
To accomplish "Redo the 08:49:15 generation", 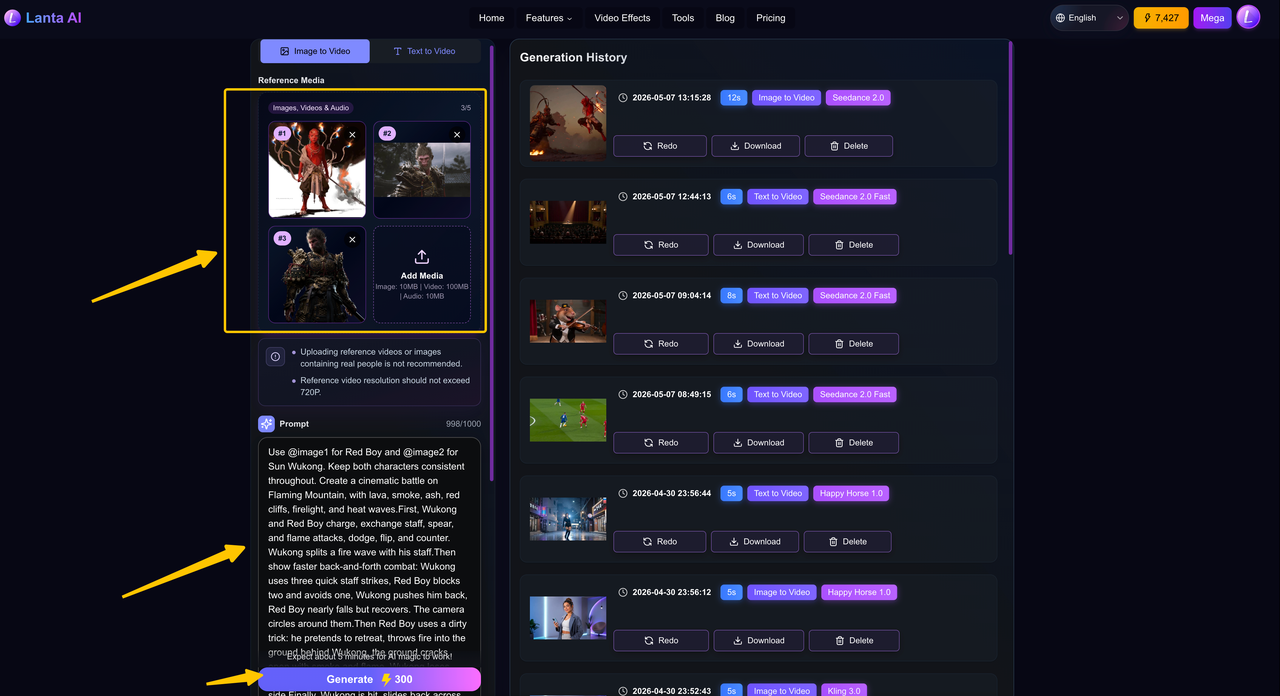I will click(x=661, y=443).
